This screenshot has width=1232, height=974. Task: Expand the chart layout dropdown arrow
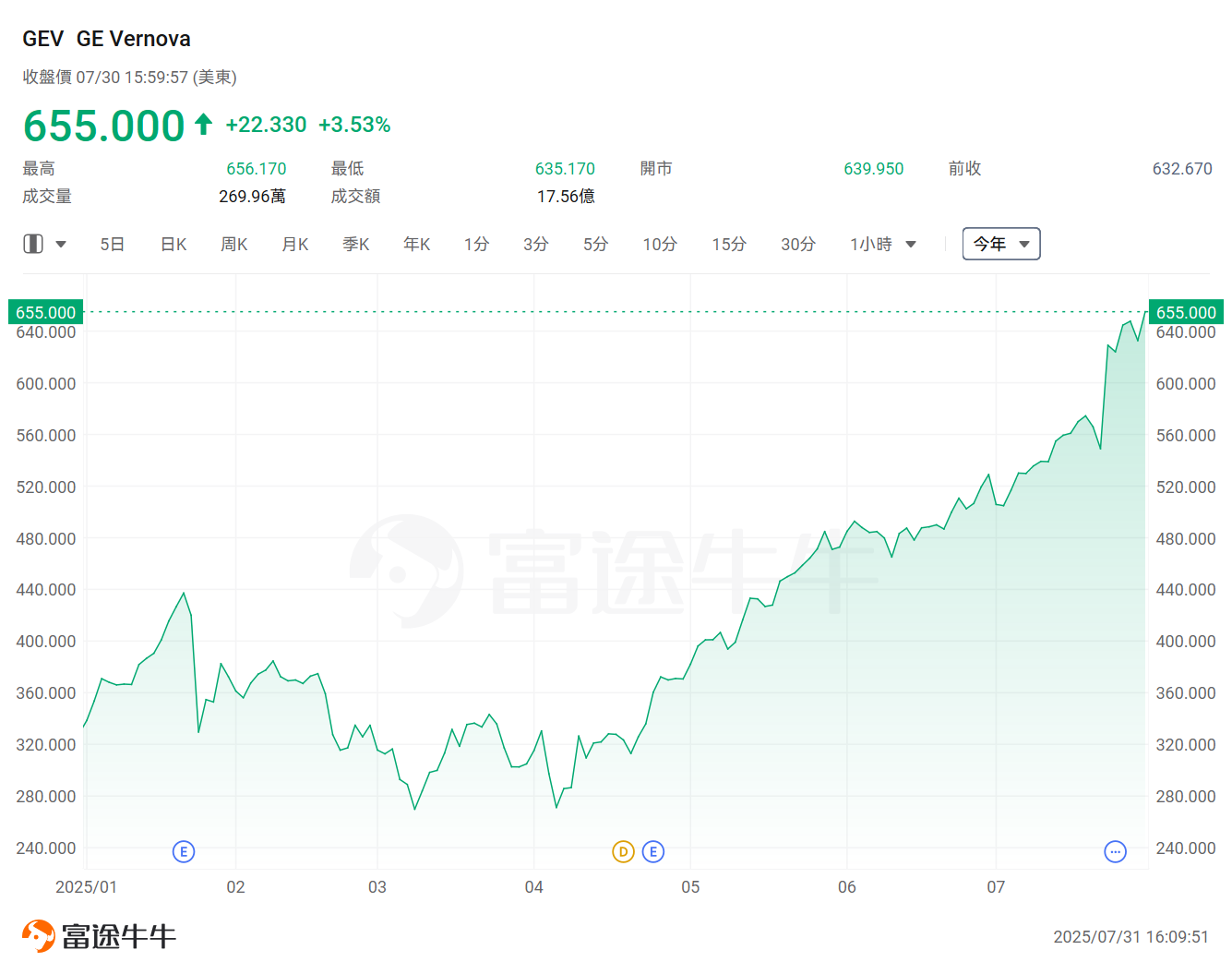[x=61, y=245]
